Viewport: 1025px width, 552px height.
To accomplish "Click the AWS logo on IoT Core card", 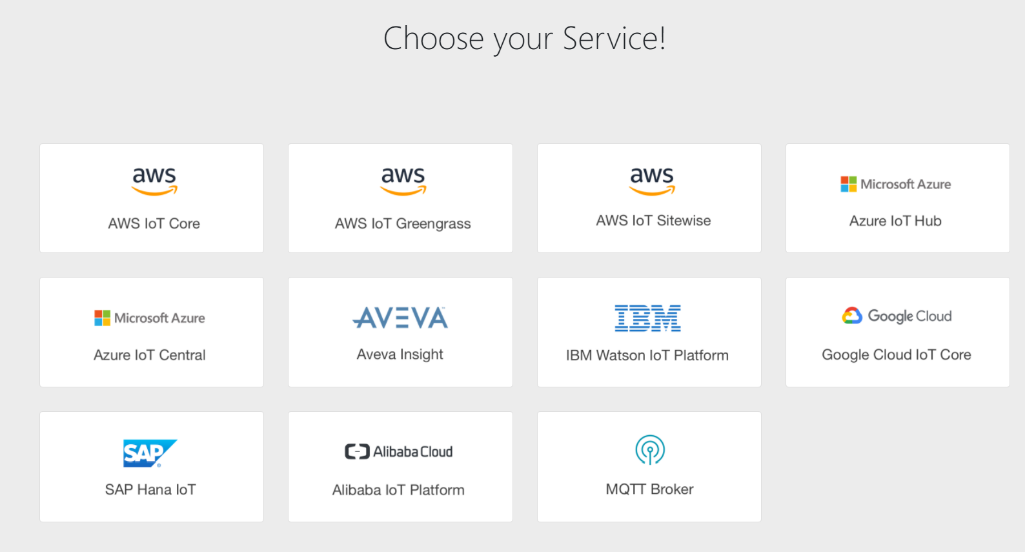I will tap(154, 182).
